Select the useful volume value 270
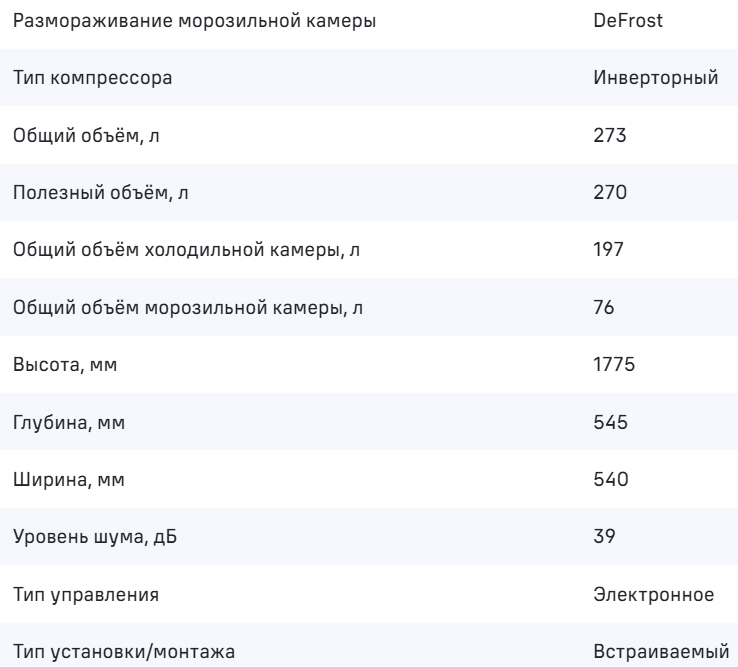Viewport: 738px width, 667px height. (x=609, y=193)
